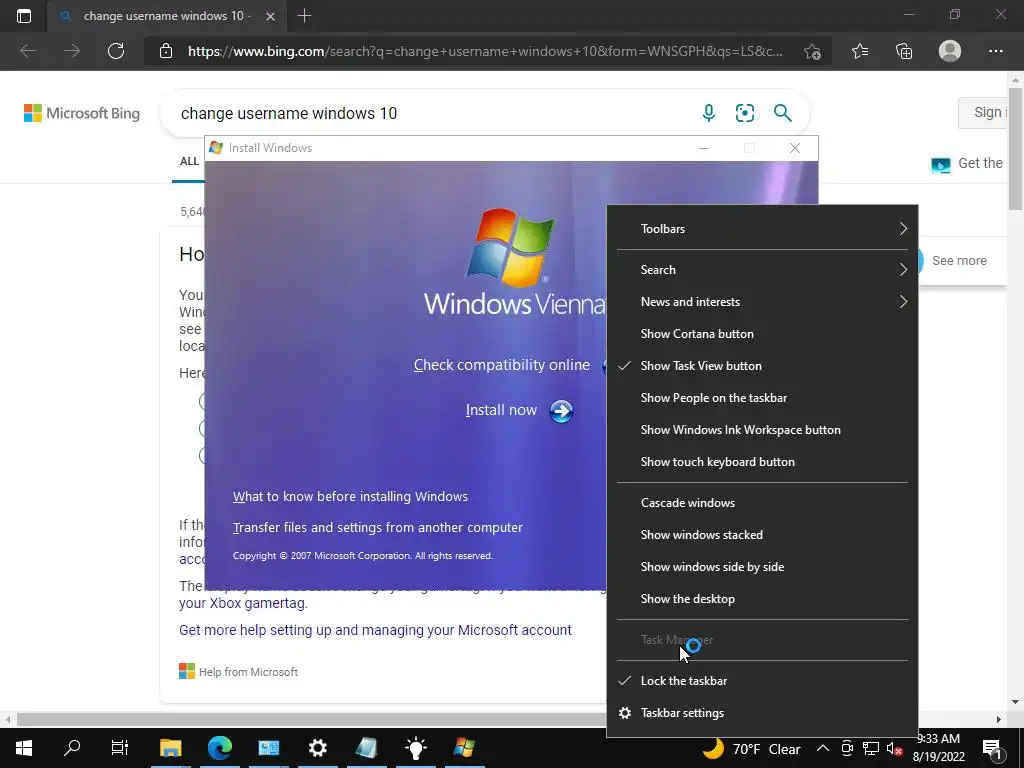
Task: Close the Install Windows dialog
Action: [x=795, y=148]
